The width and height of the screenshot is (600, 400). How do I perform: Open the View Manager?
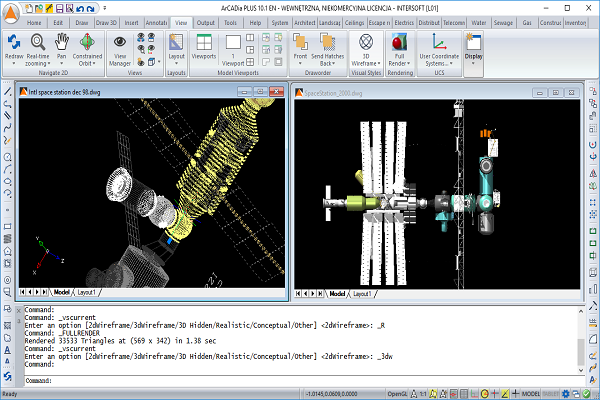119,42
